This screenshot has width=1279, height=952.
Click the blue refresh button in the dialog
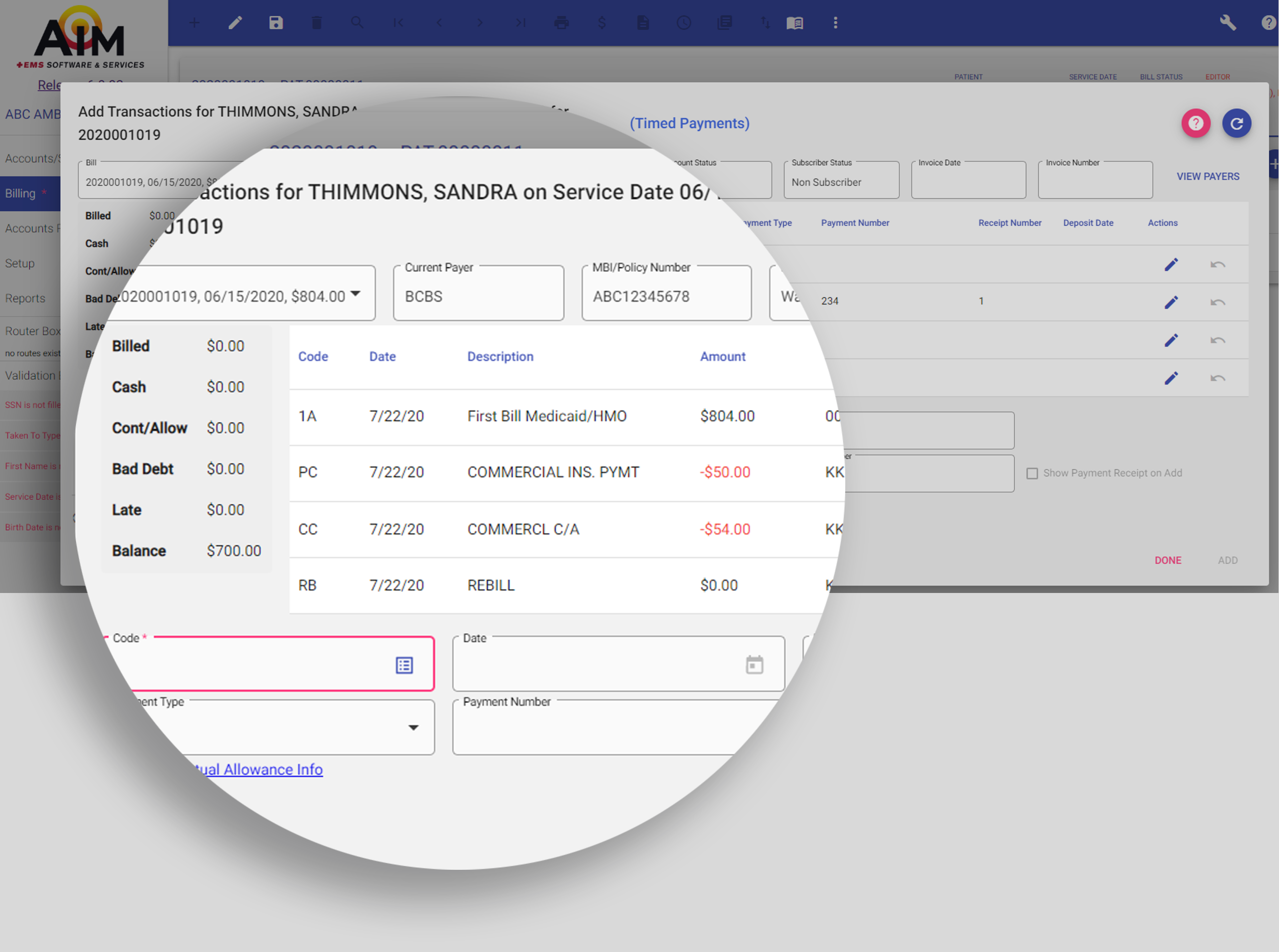[1236, 123]
